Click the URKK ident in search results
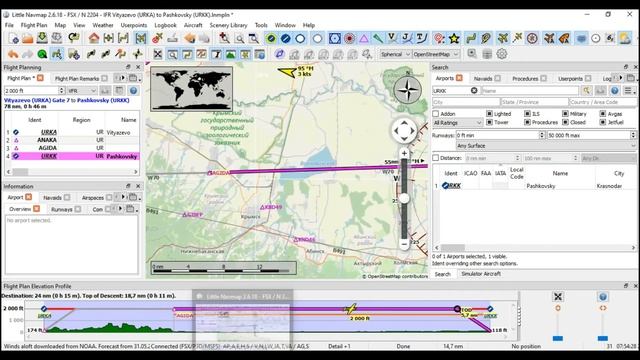This screenshot has width=640, height=360. 451,186
